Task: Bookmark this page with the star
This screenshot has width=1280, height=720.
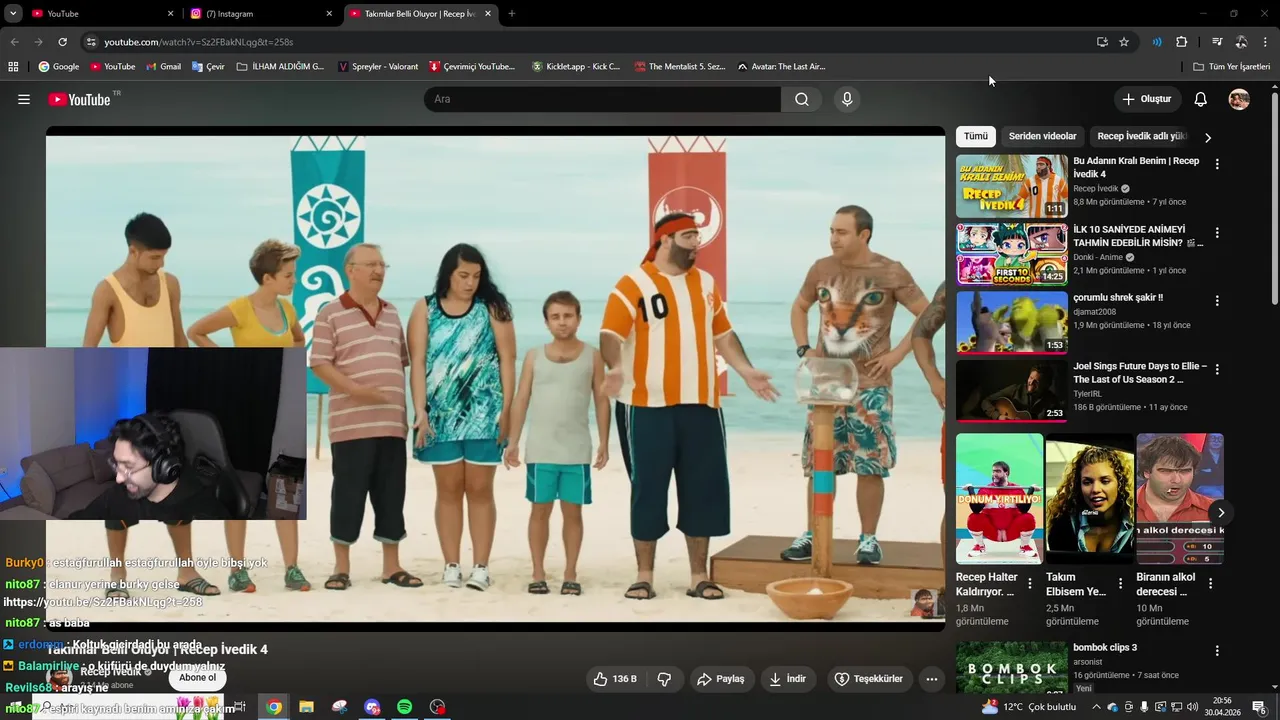Action: pyautogui.click(x=1124, y=42)
